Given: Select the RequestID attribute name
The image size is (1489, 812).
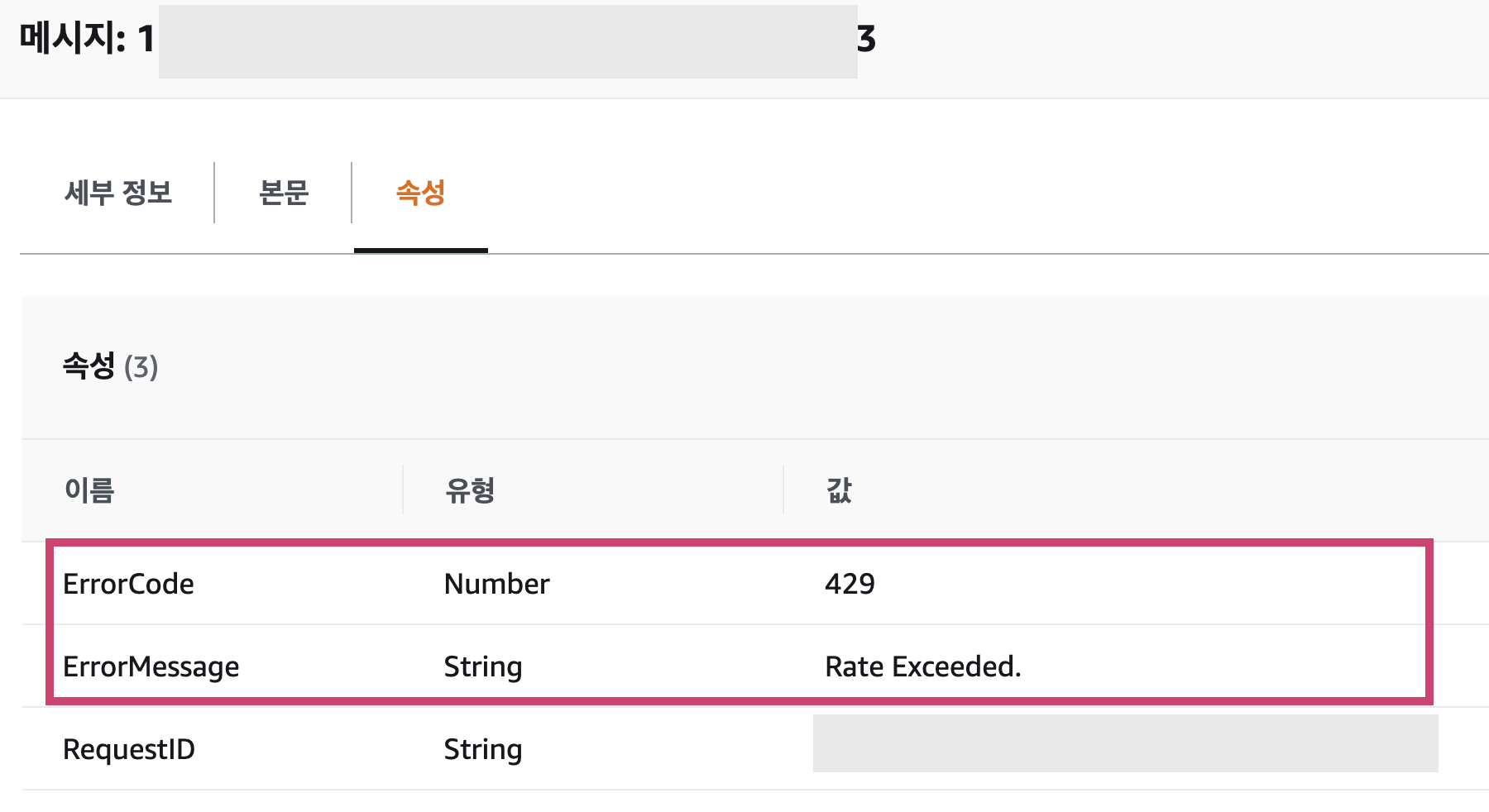Looking at the screenshot, I should click(129, 749).
